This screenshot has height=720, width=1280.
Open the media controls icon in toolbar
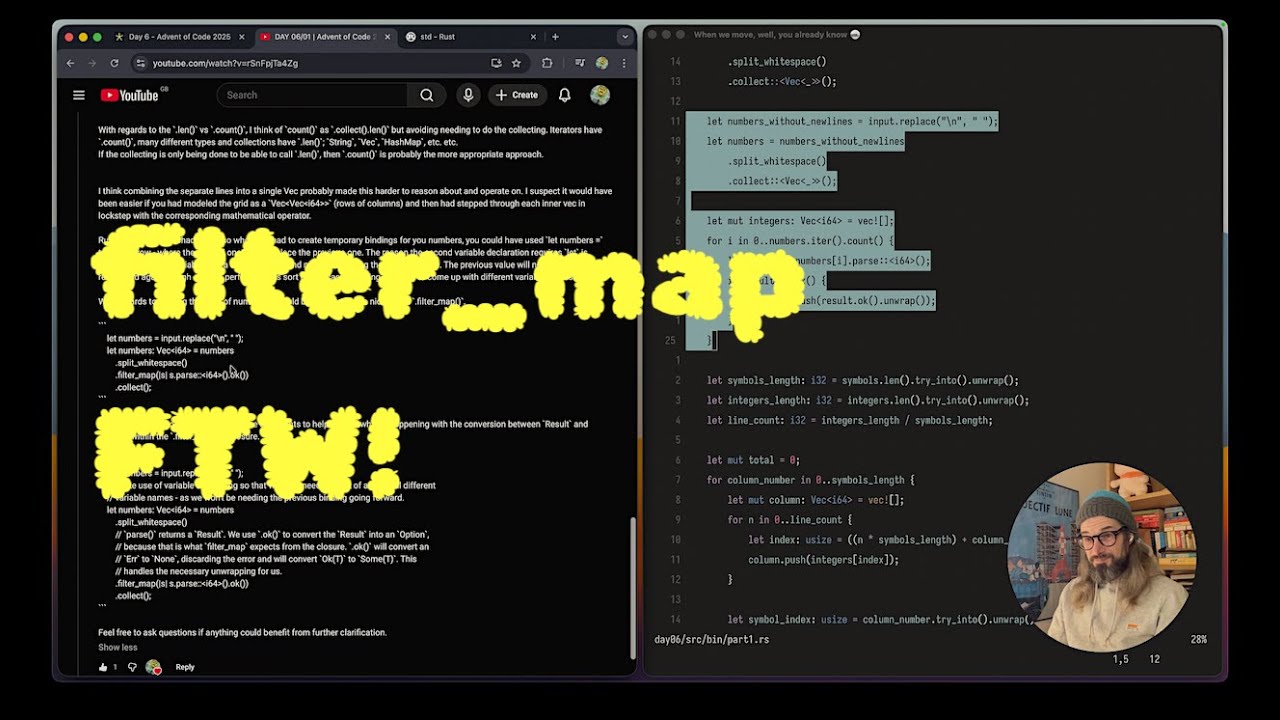pyautogui.click(x=580, y=63)
